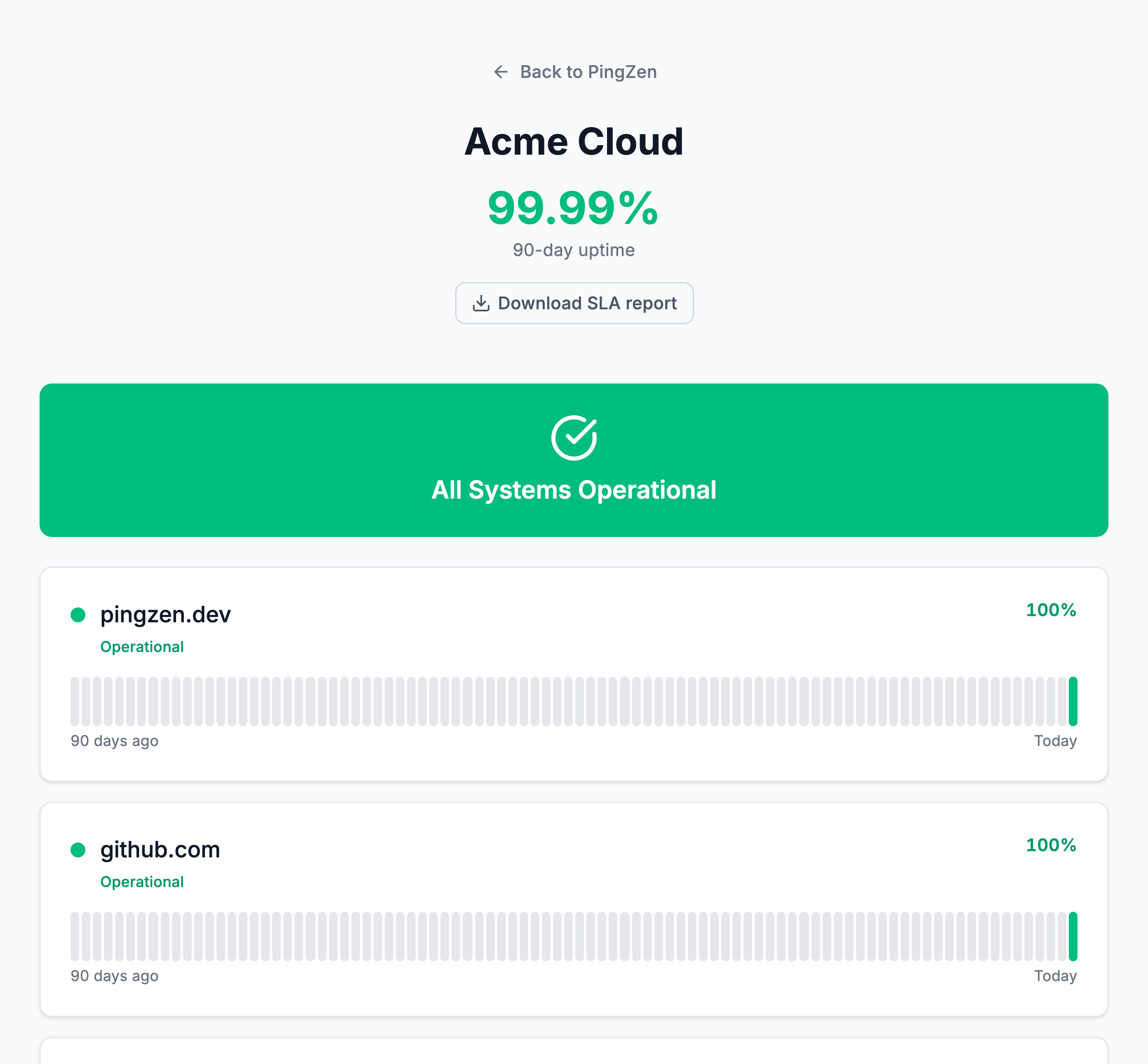Image resolution: width=1148 pixels, height=1064 pixels.
Task: Click the All Systems Operational heading
Action: tap(574, 490)
